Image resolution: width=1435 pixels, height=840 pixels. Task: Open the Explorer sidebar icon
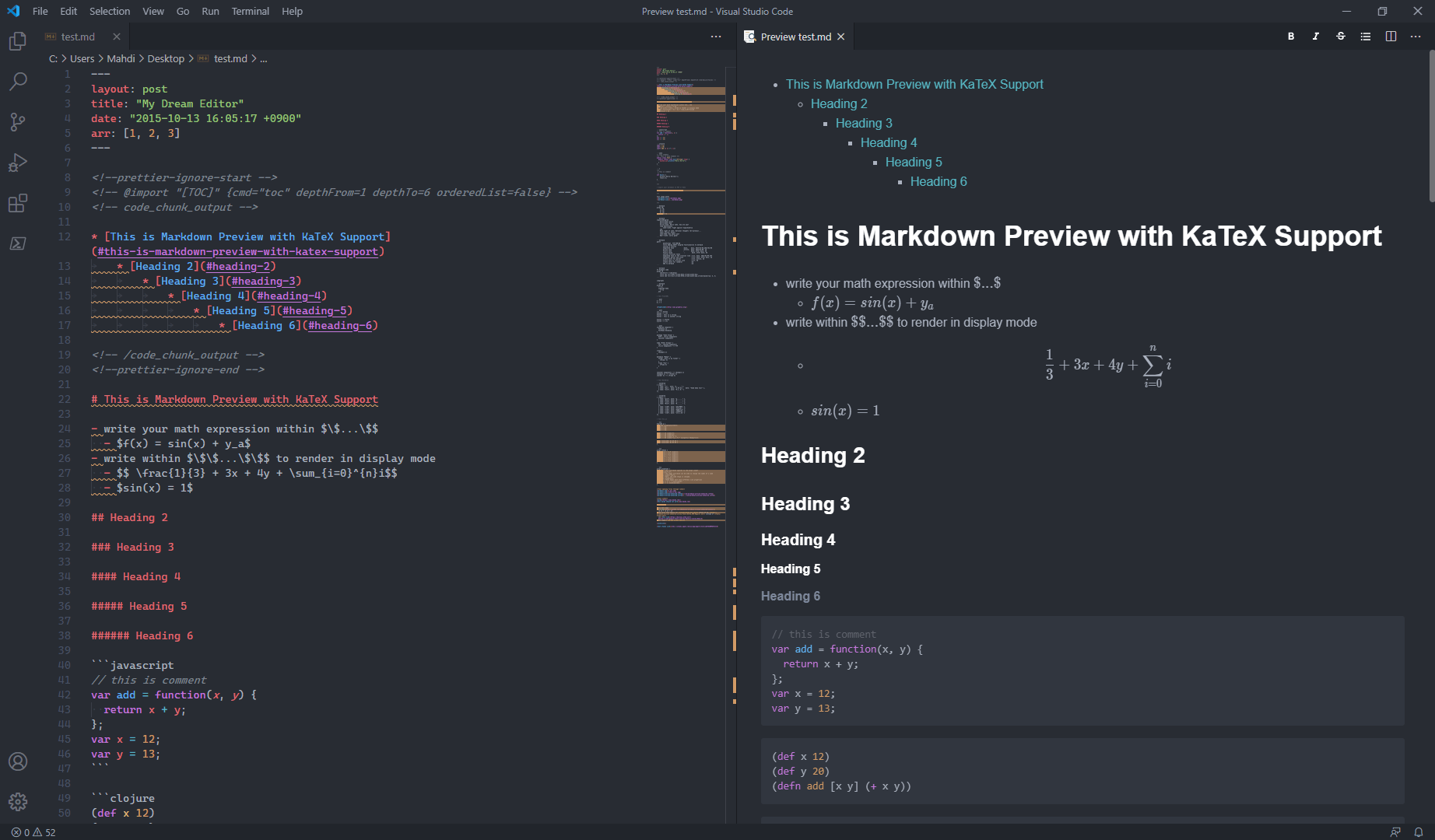(x=17, y=40)
